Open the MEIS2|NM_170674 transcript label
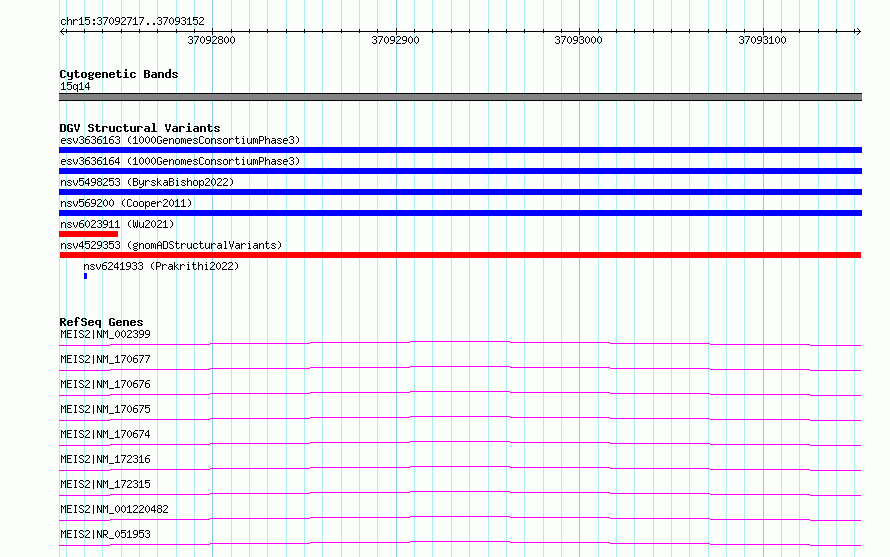Image resolution: width=890 pixels, height=557 pixels. tap(105, 434)
